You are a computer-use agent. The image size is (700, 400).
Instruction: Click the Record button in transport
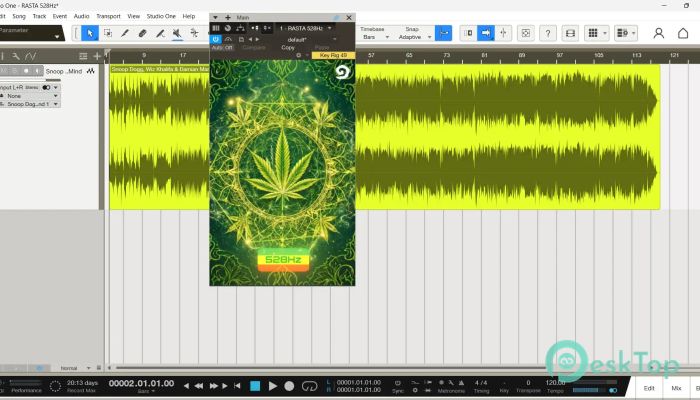point(289,386)
